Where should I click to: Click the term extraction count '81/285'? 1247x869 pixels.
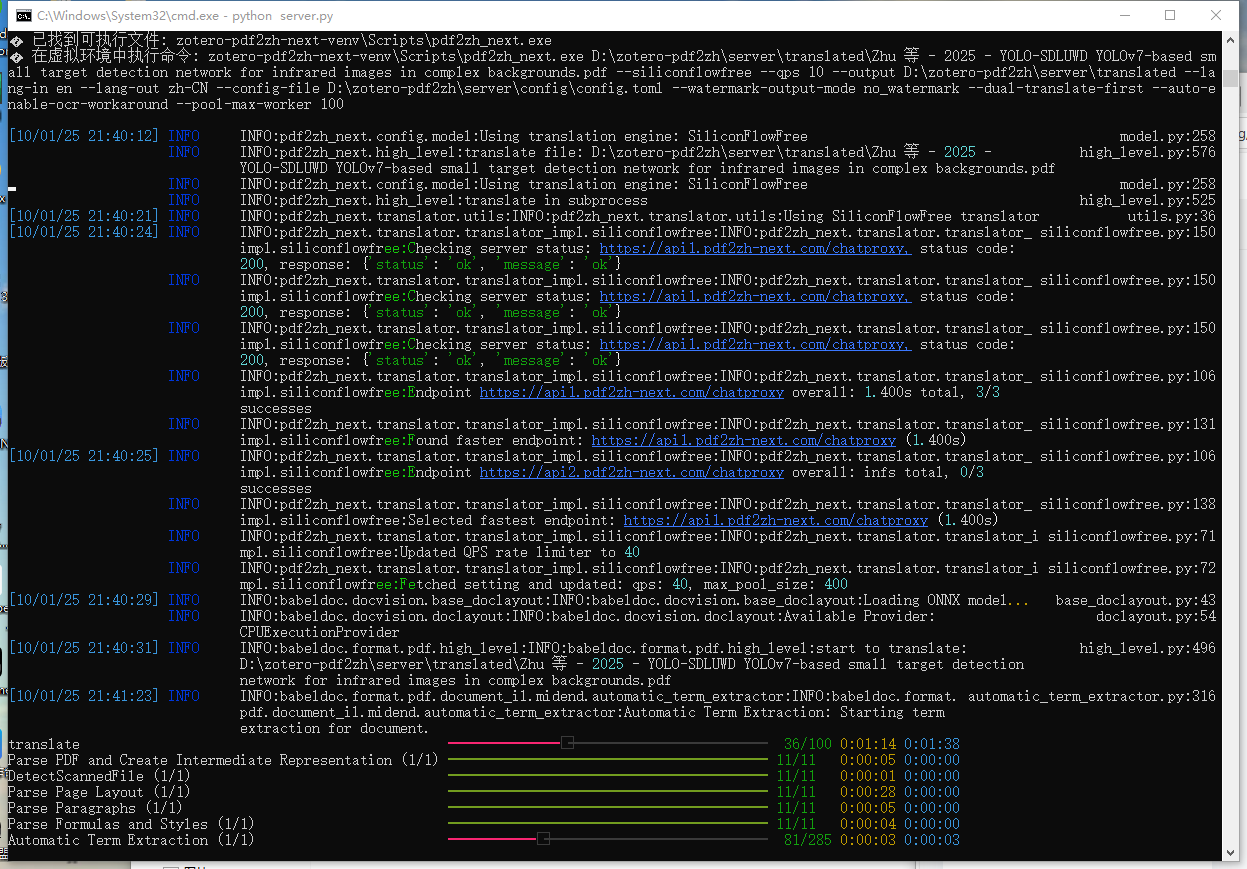(808, 840)
